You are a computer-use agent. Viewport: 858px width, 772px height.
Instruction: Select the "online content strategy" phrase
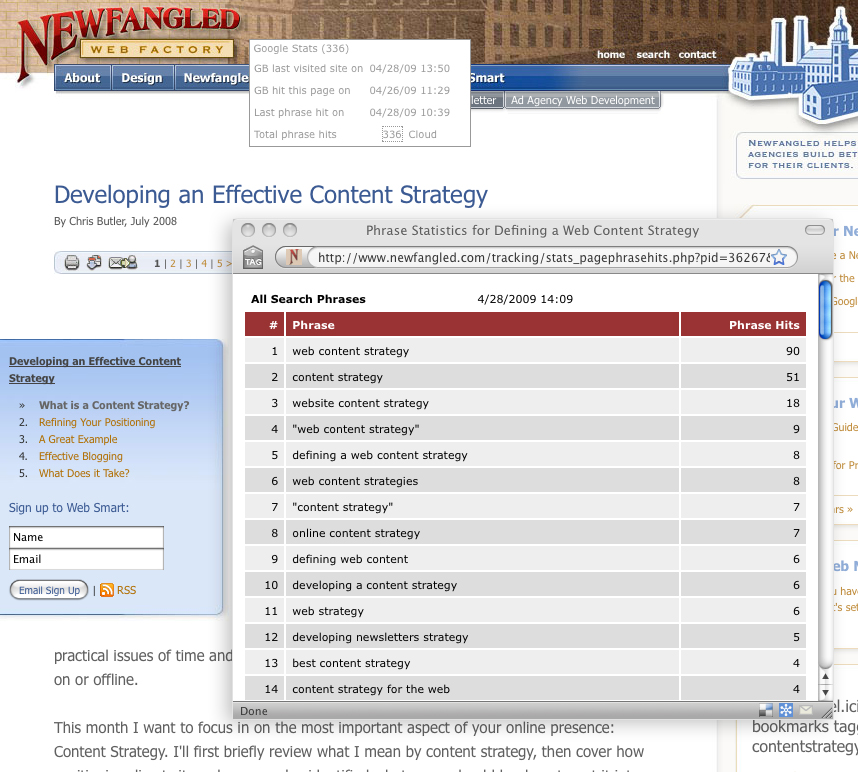tap(356, 533)
